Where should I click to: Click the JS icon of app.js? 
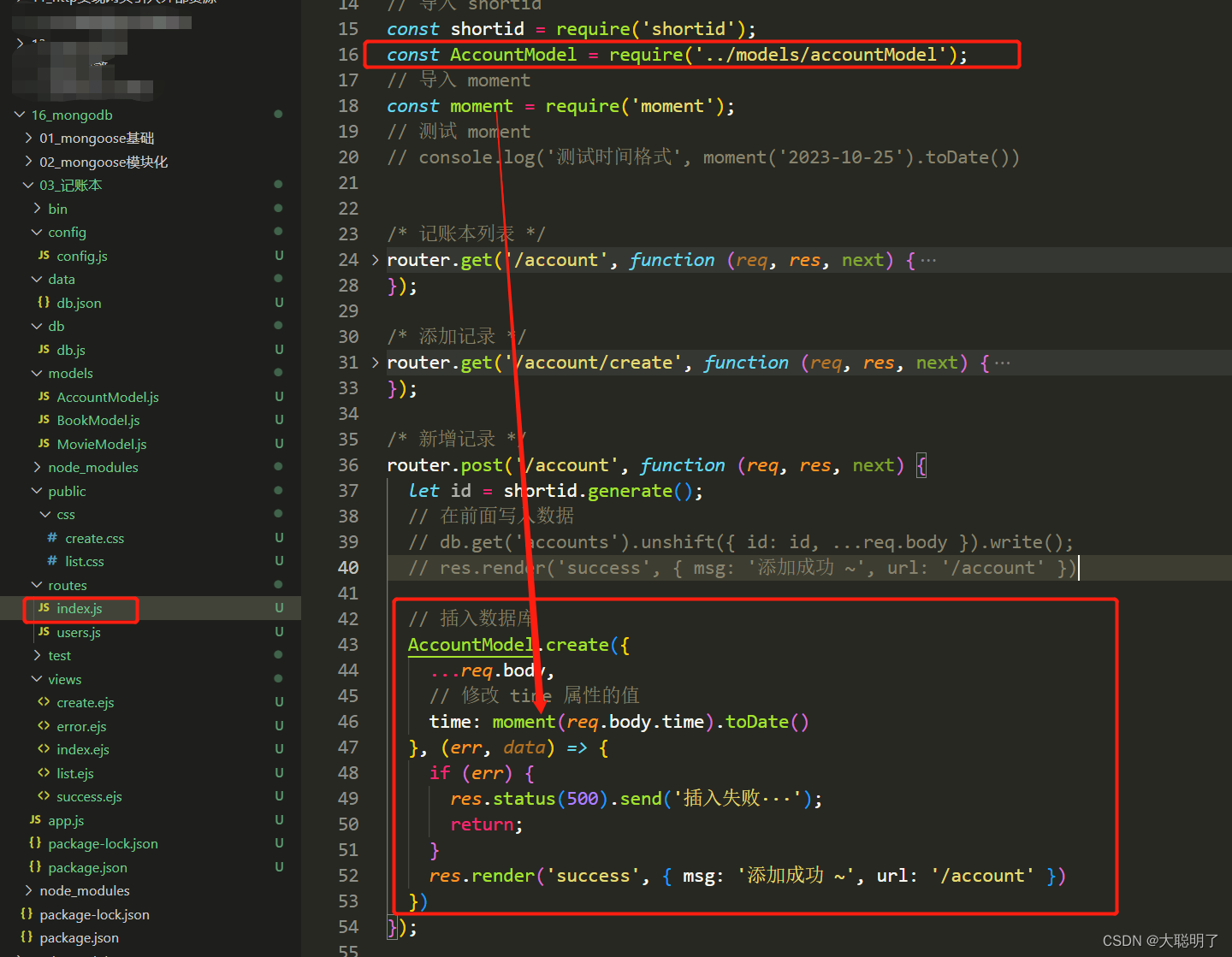pos(35,820)
